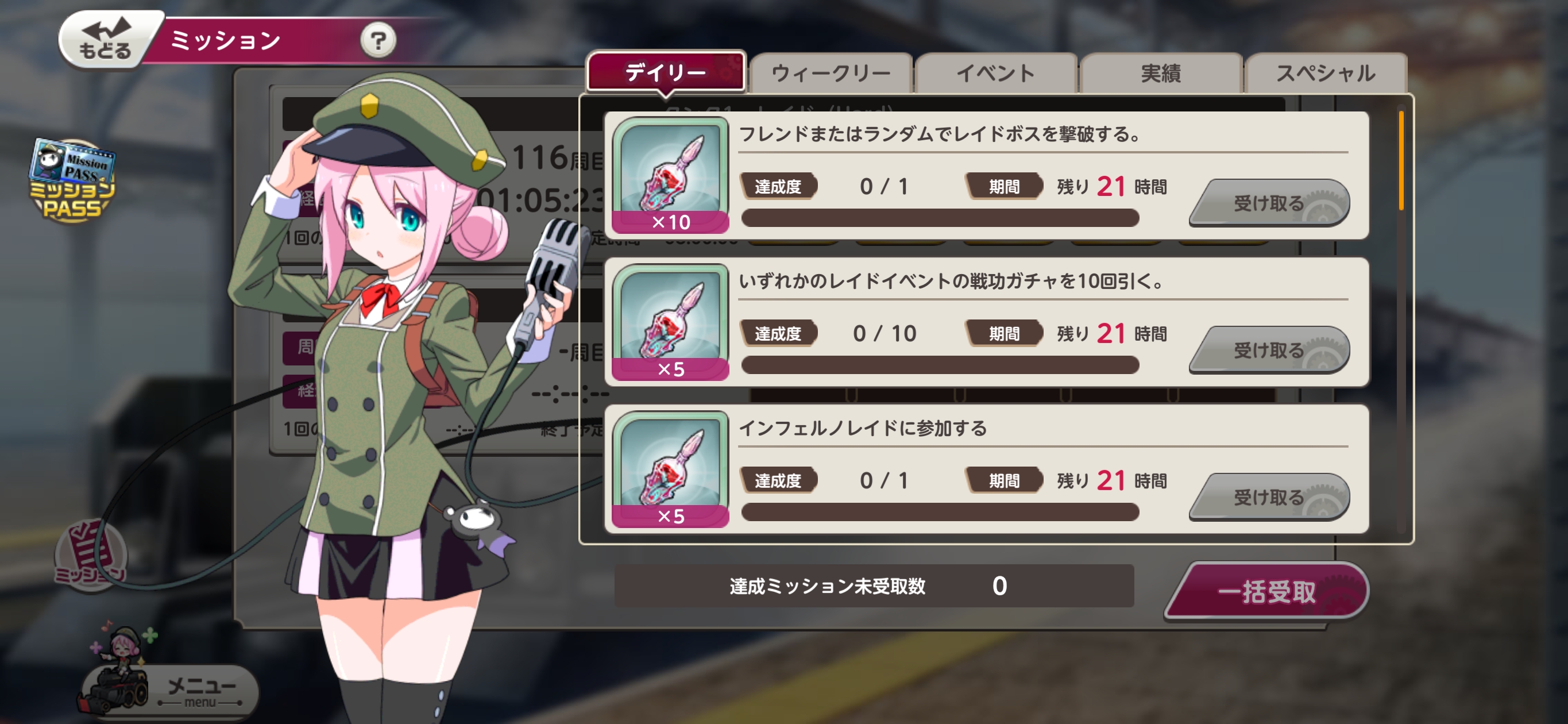Click the レイドボス mission progress bar
Viewport: 1568px width, 724px height.
coord(940,218)
